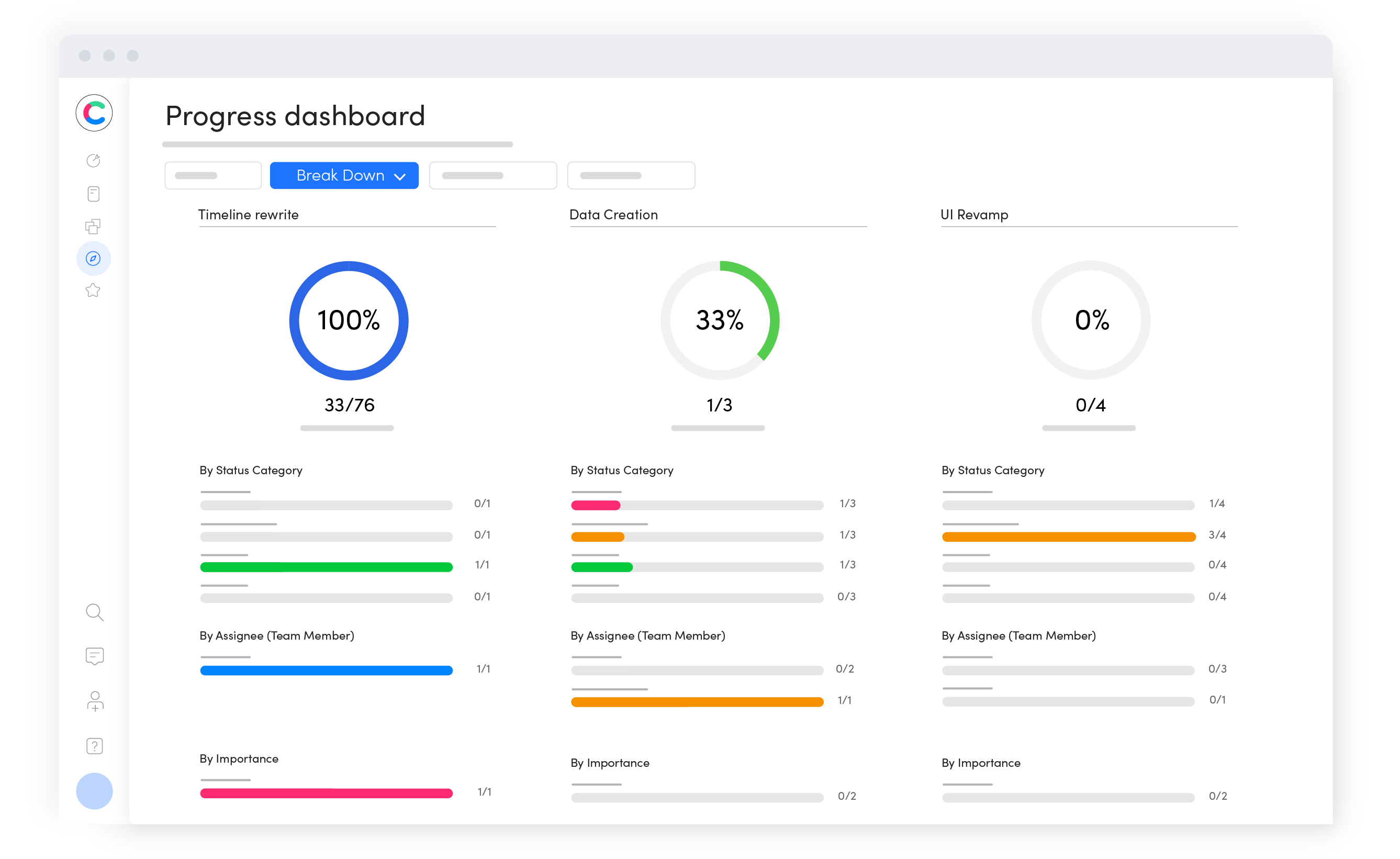Viewport: 1400px width, 859px height.
Task: Click the chevron on Break Down button
Action: point(400,177)
